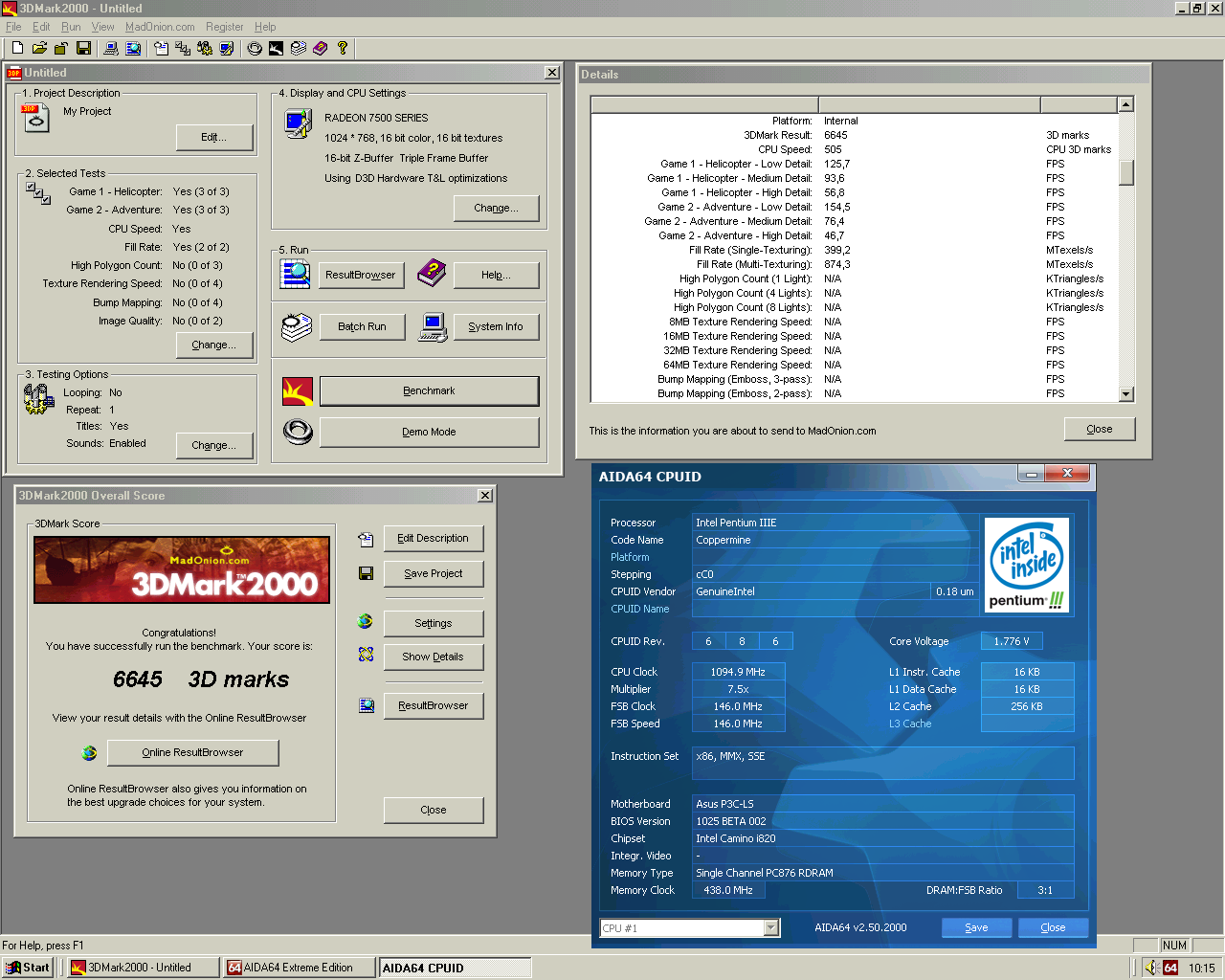This screenshot has width=1225, height=980.
Task: Click the Testing Options toolbar icon
Action: pyautogui.click(x=205, y=48)
